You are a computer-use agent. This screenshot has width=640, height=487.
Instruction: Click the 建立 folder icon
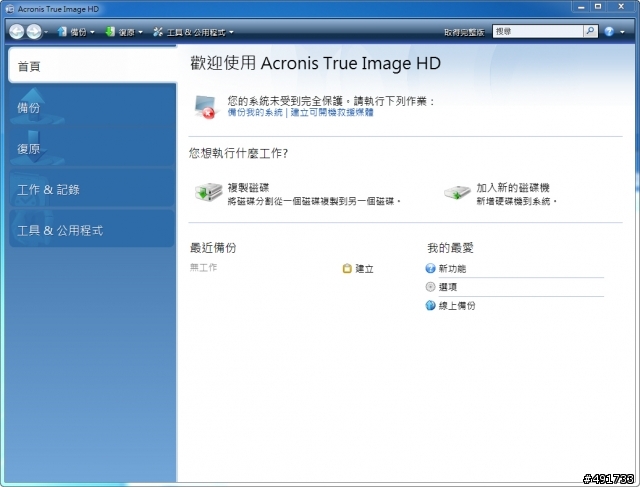[x=347, y=268]
